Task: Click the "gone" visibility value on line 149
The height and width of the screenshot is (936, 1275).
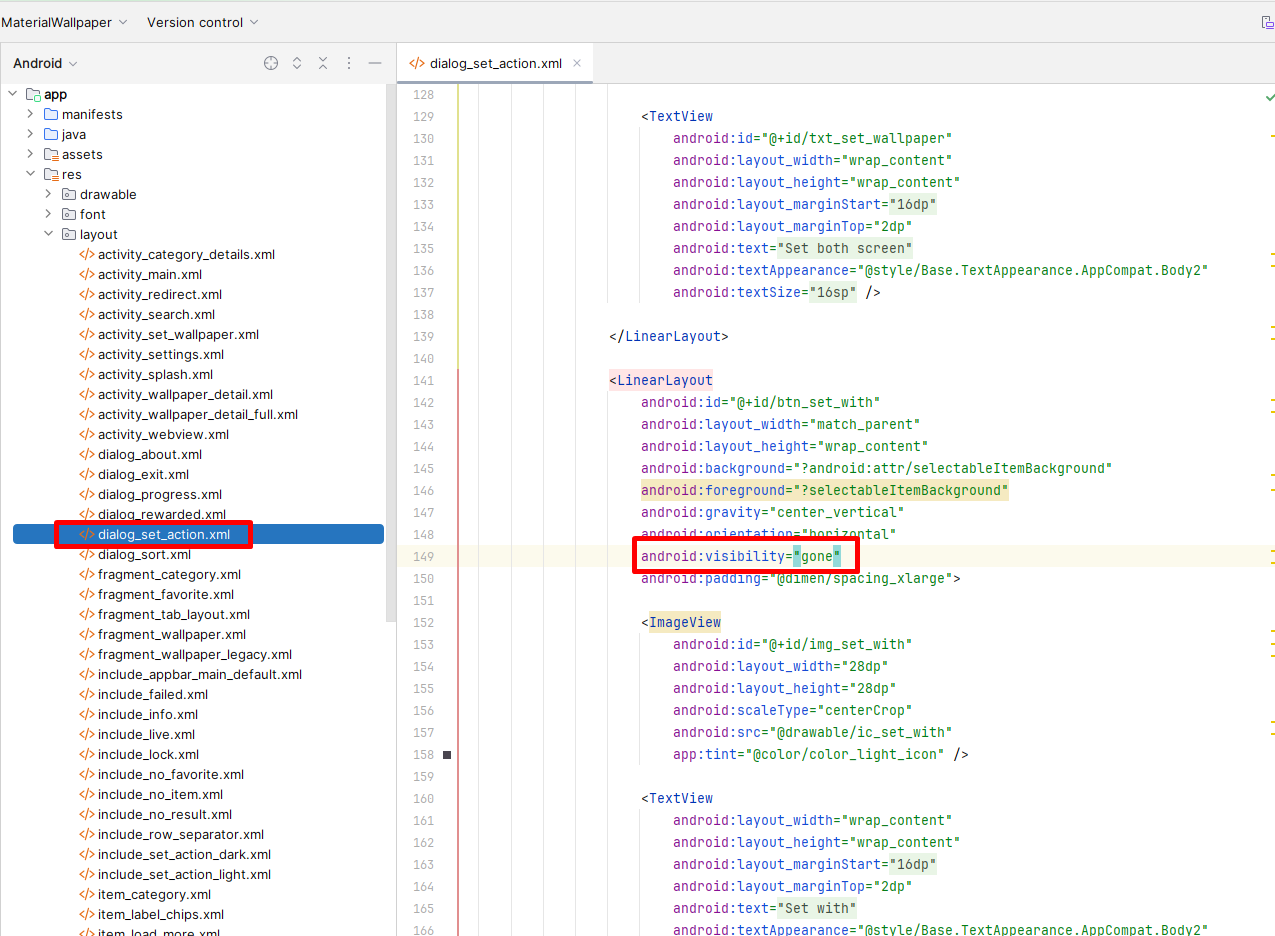Action: [x=818, y=556]
